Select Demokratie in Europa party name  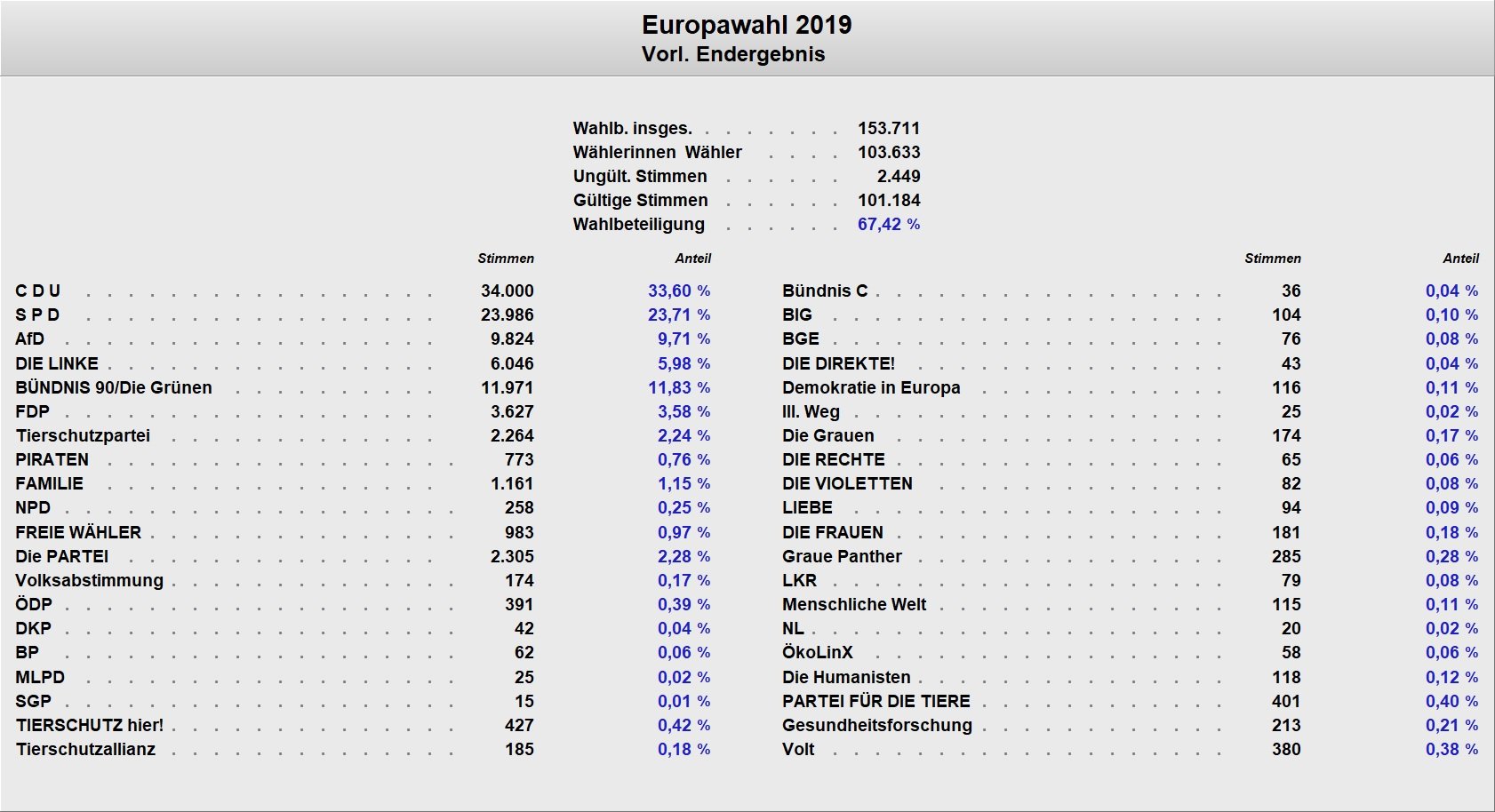[x=871, y=387]
